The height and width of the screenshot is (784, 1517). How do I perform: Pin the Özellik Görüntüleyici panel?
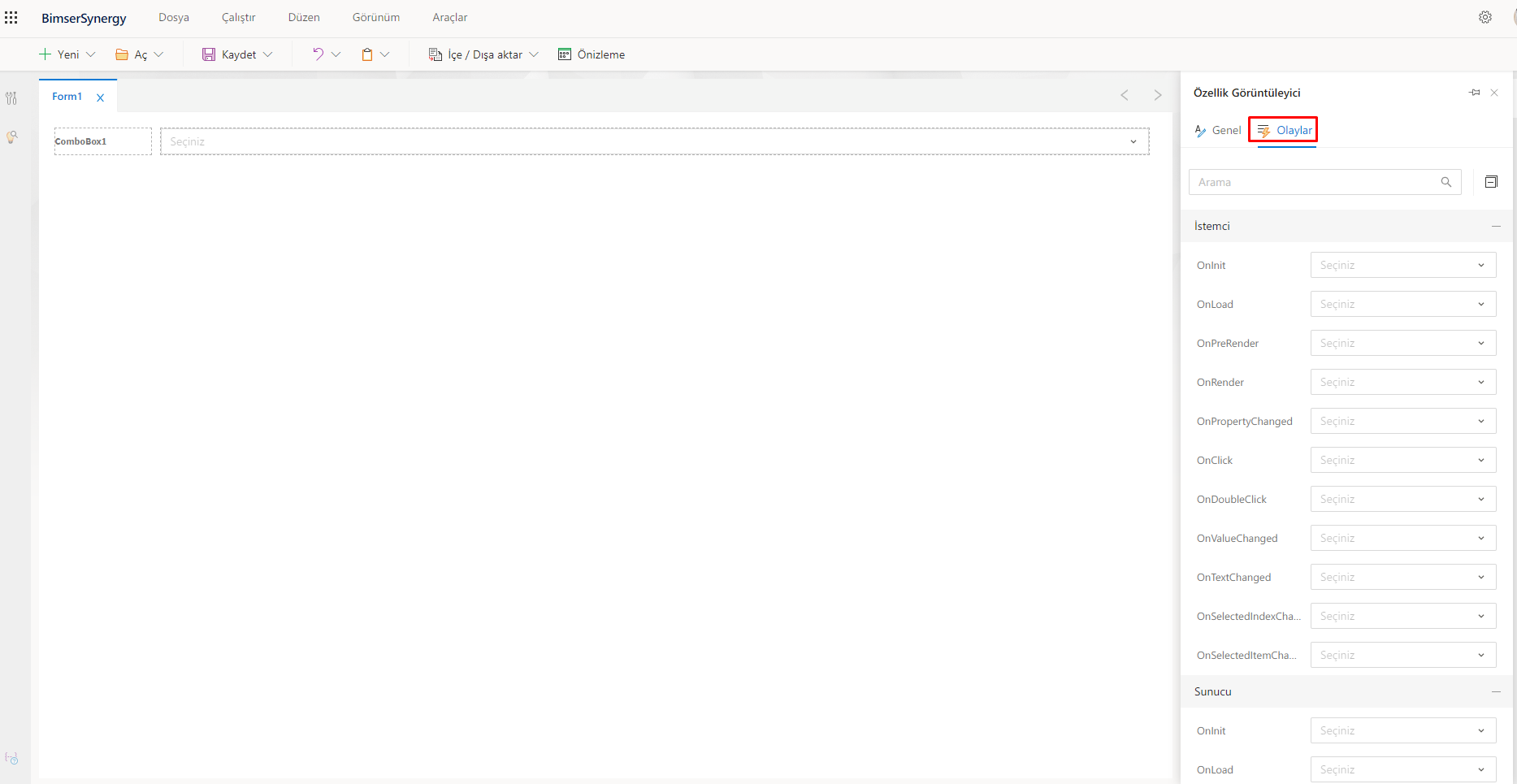coord(1475,93)
